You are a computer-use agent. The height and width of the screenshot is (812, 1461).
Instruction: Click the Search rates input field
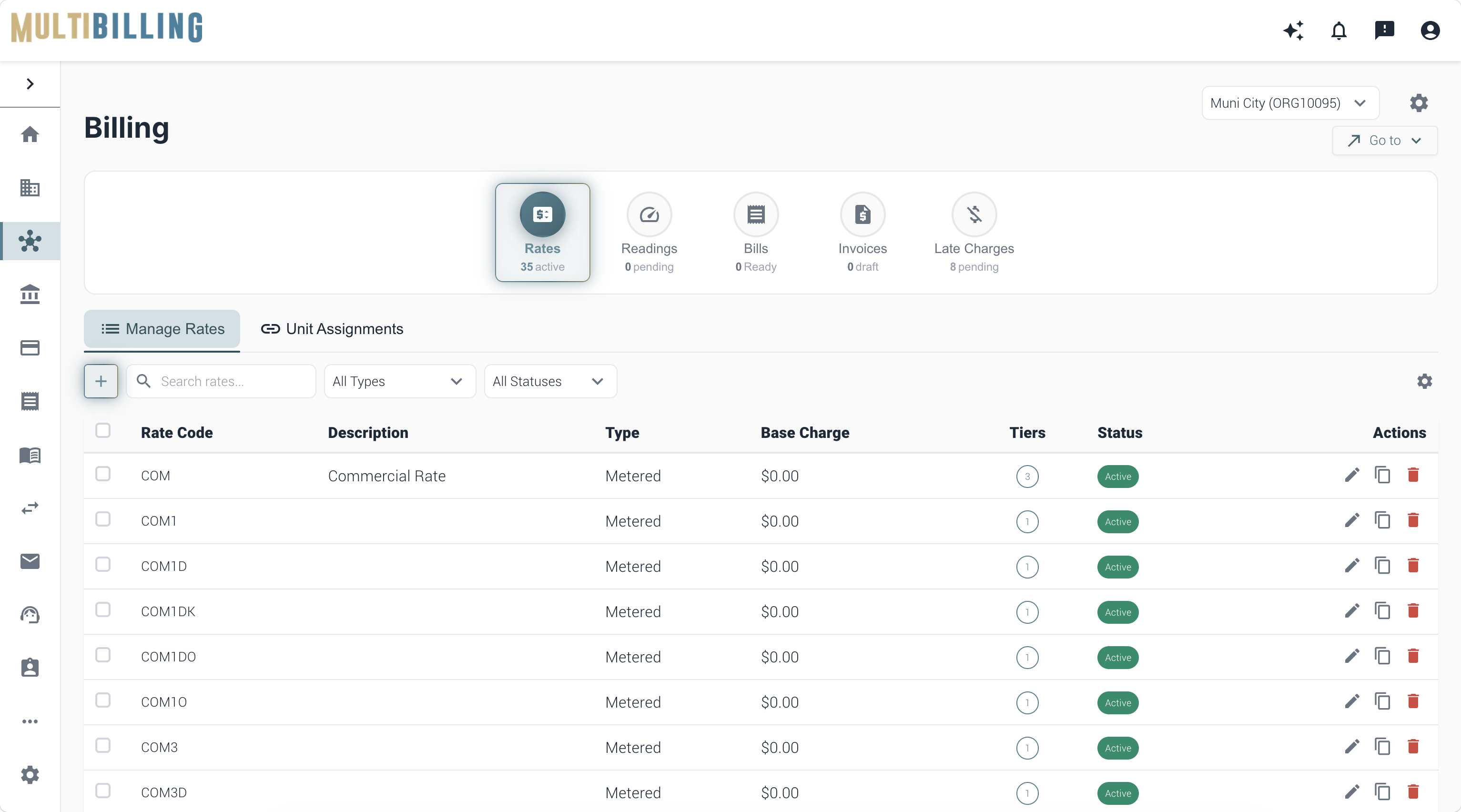coord(221,382)
